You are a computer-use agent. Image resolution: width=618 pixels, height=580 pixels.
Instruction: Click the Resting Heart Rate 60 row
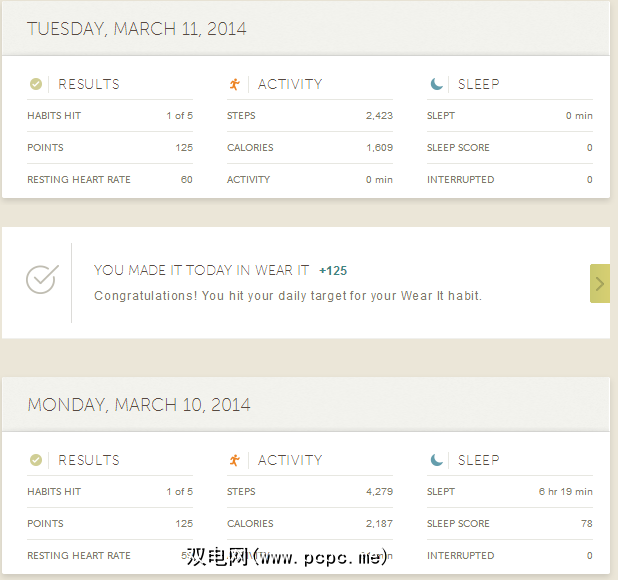(110, 180)
